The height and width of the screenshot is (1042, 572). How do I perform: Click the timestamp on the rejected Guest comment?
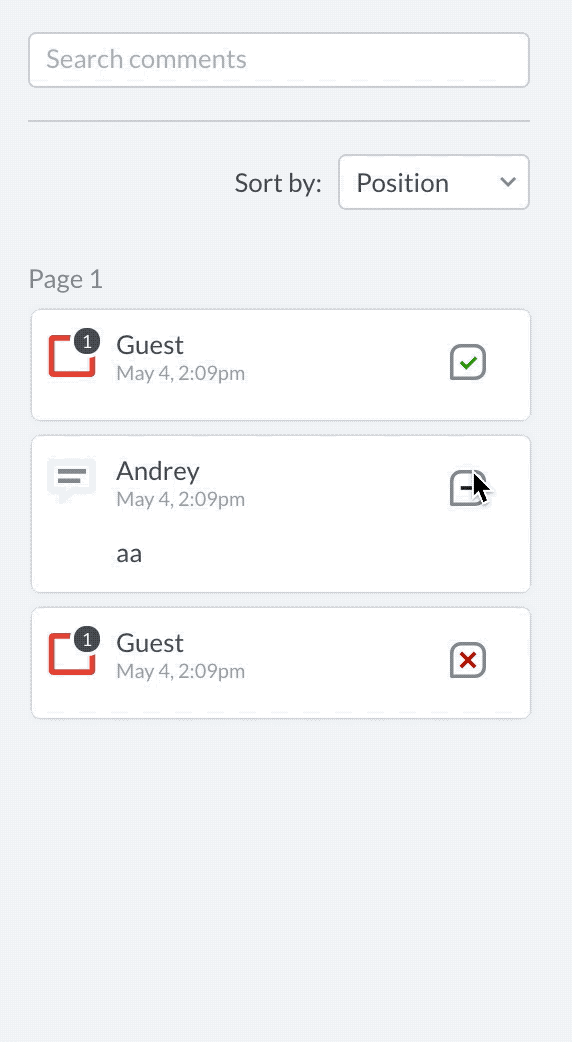point(181,671)
